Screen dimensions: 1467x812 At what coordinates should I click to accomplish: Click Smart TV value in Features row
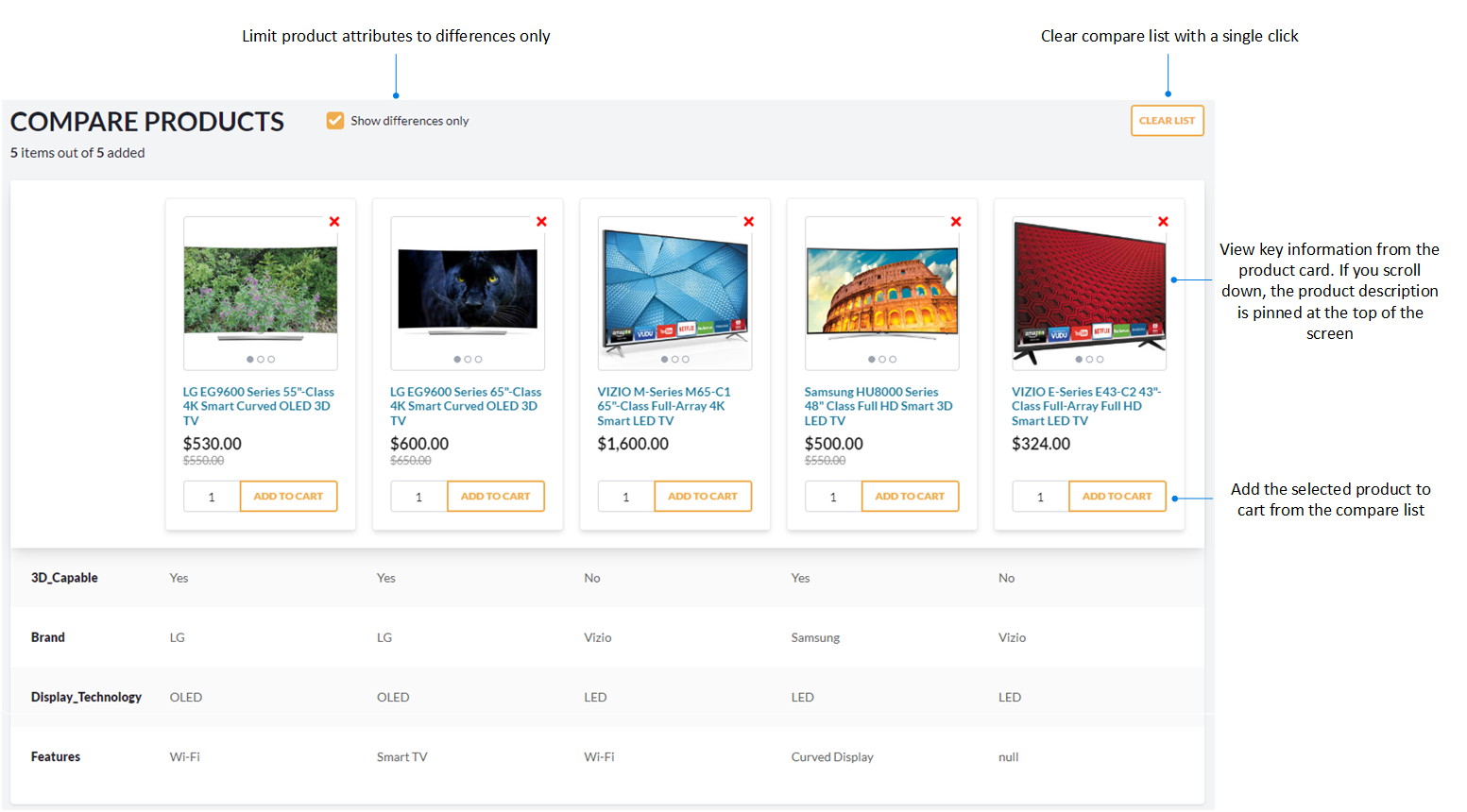402,757
